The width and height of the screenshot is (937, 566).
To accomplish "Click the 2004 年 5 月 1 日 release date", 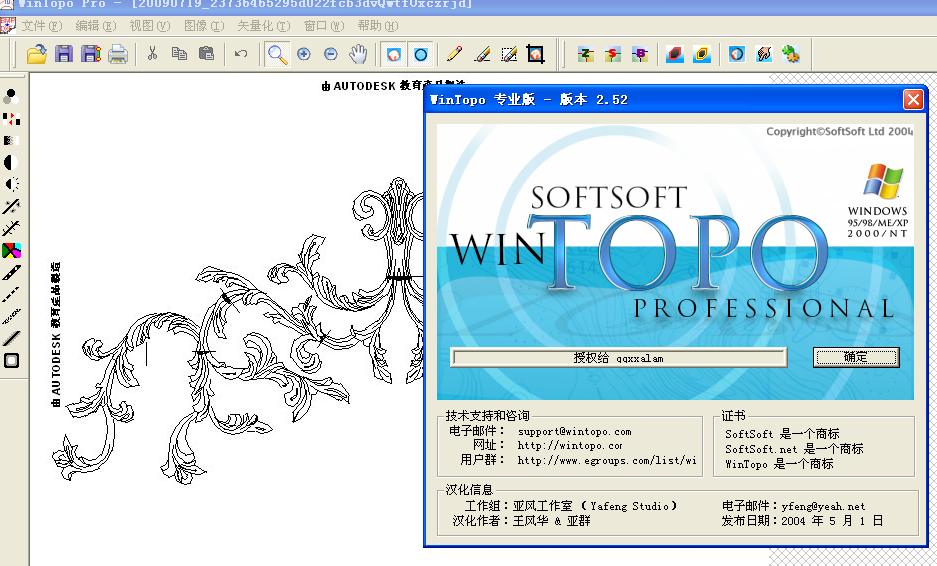I will [x=832, y=521].
